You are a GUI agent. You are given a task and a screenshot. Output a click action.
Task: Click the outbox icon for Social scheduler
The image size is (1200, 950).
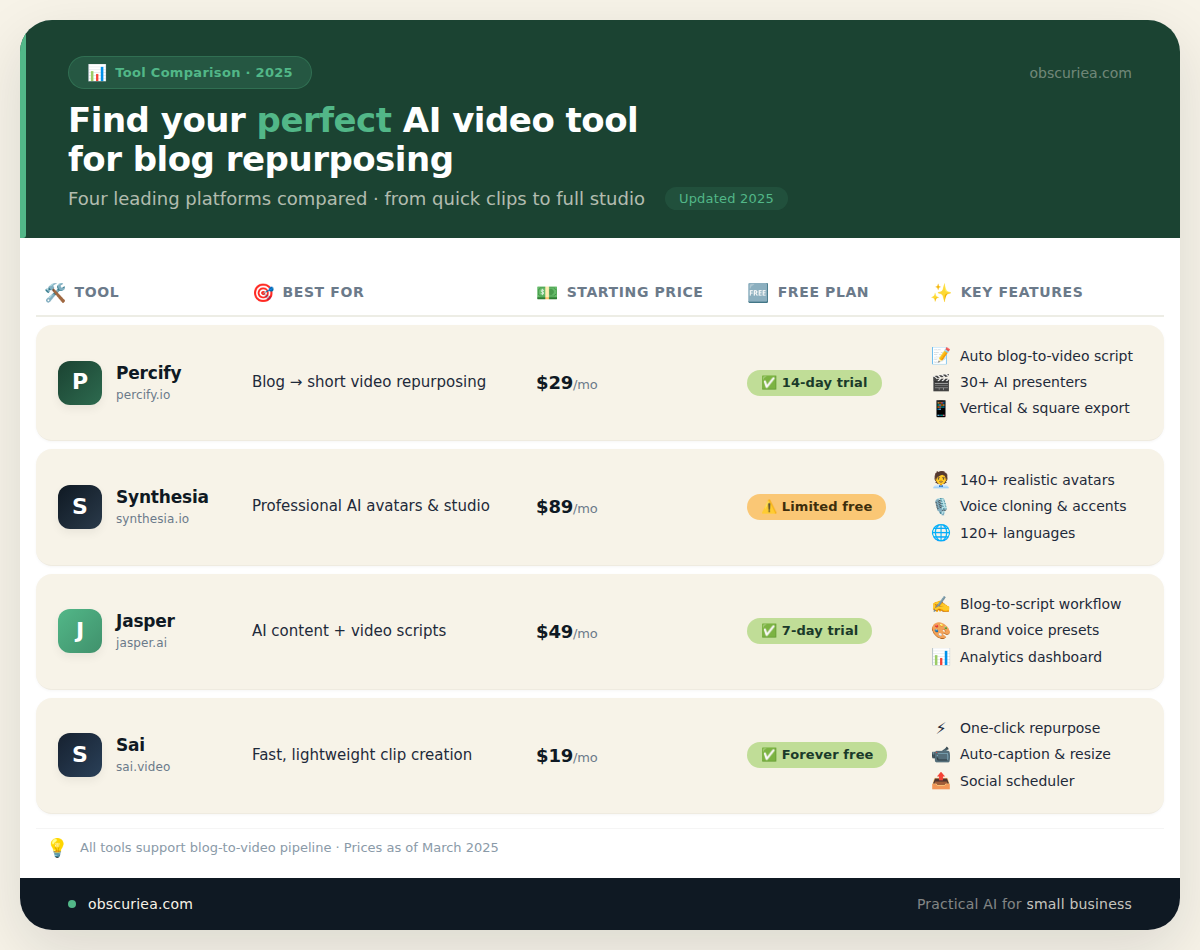(x=941, y=781)
